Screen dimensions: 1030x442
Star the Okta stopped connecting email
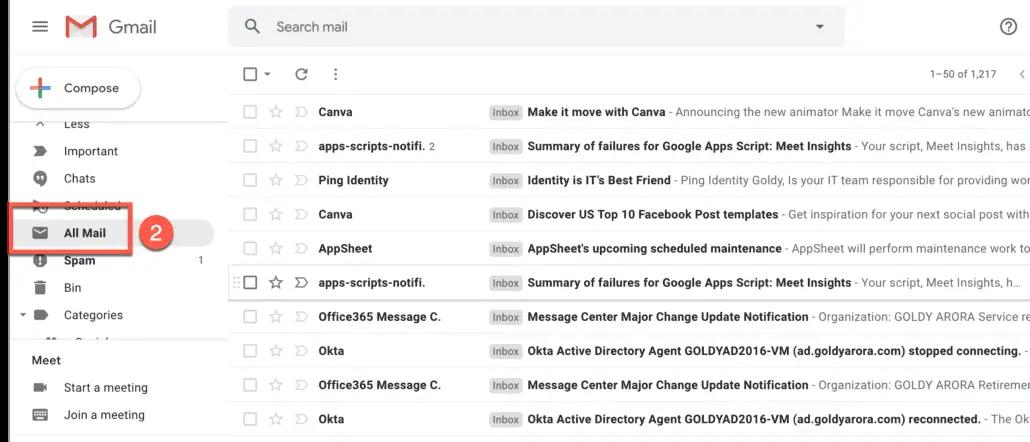tap(276, 351)
